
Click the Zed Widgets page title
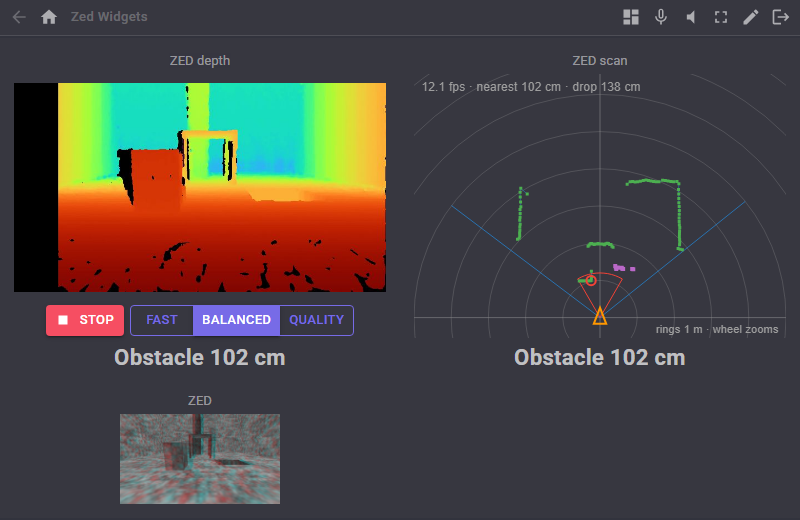(109, 17)
